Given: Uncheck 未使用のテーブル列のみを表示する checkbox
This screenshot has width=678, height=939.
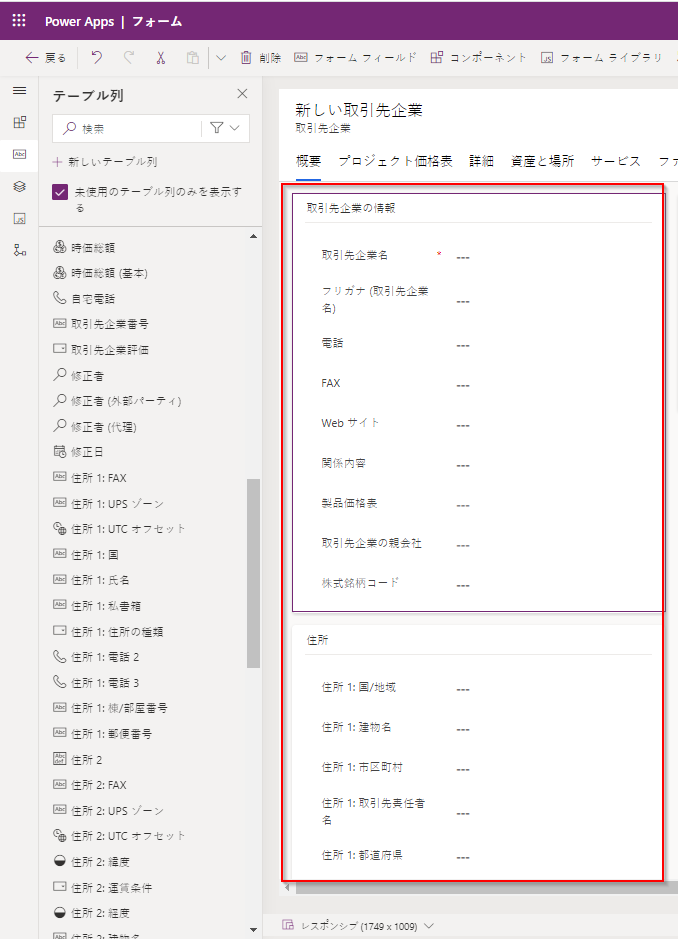Looking at the screenshot, I should point(60,192).
